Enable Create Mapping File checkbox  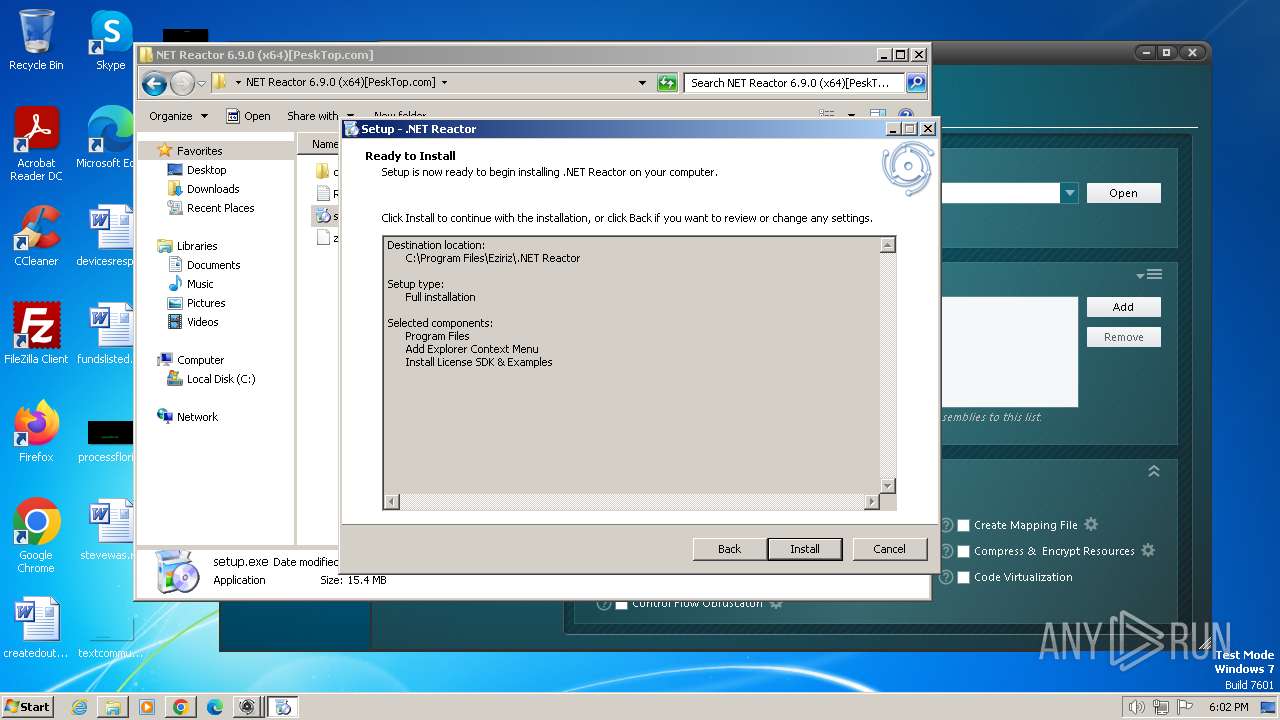tap(964, 525)
